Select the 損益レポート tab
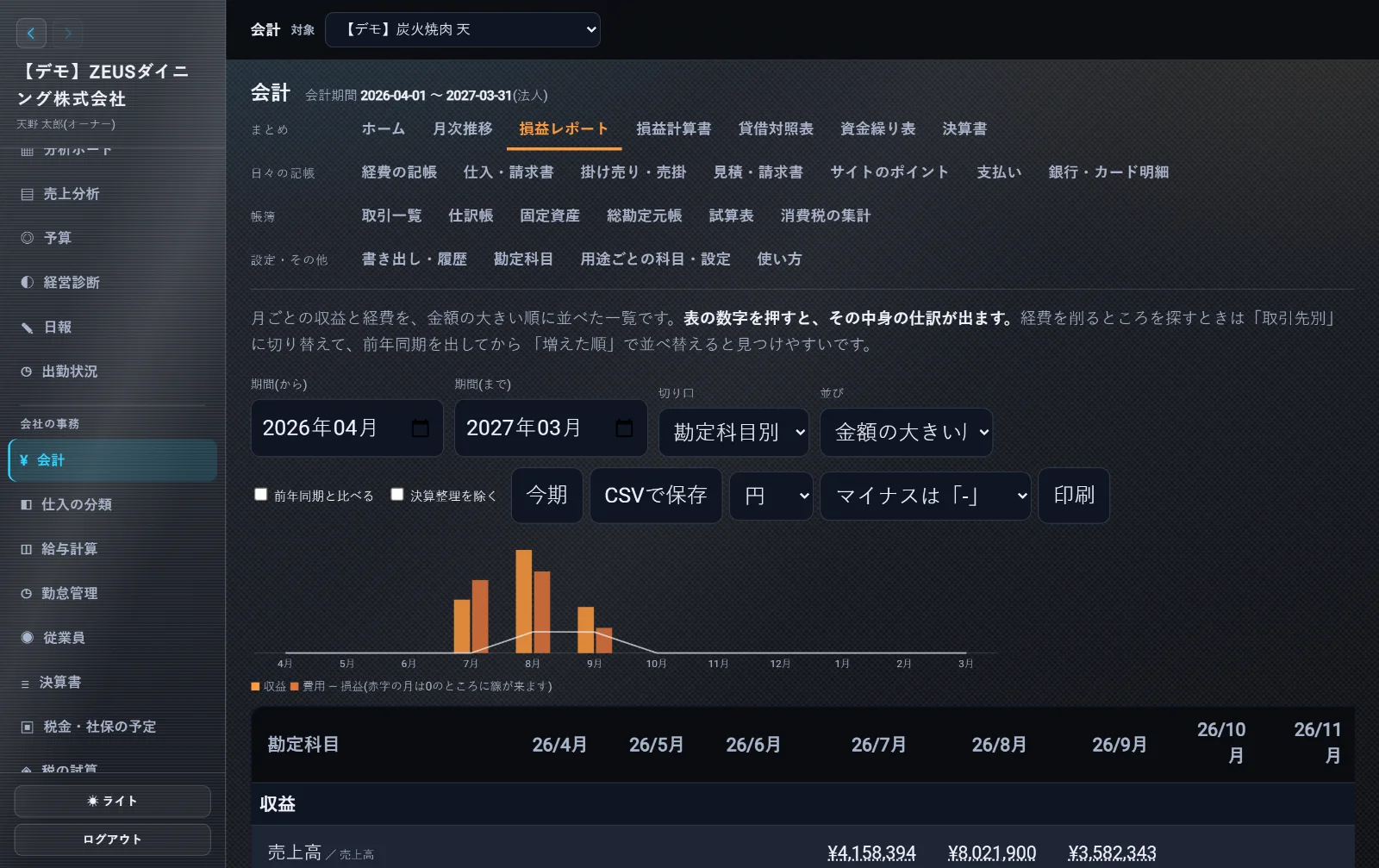 (x=564, y=128)
